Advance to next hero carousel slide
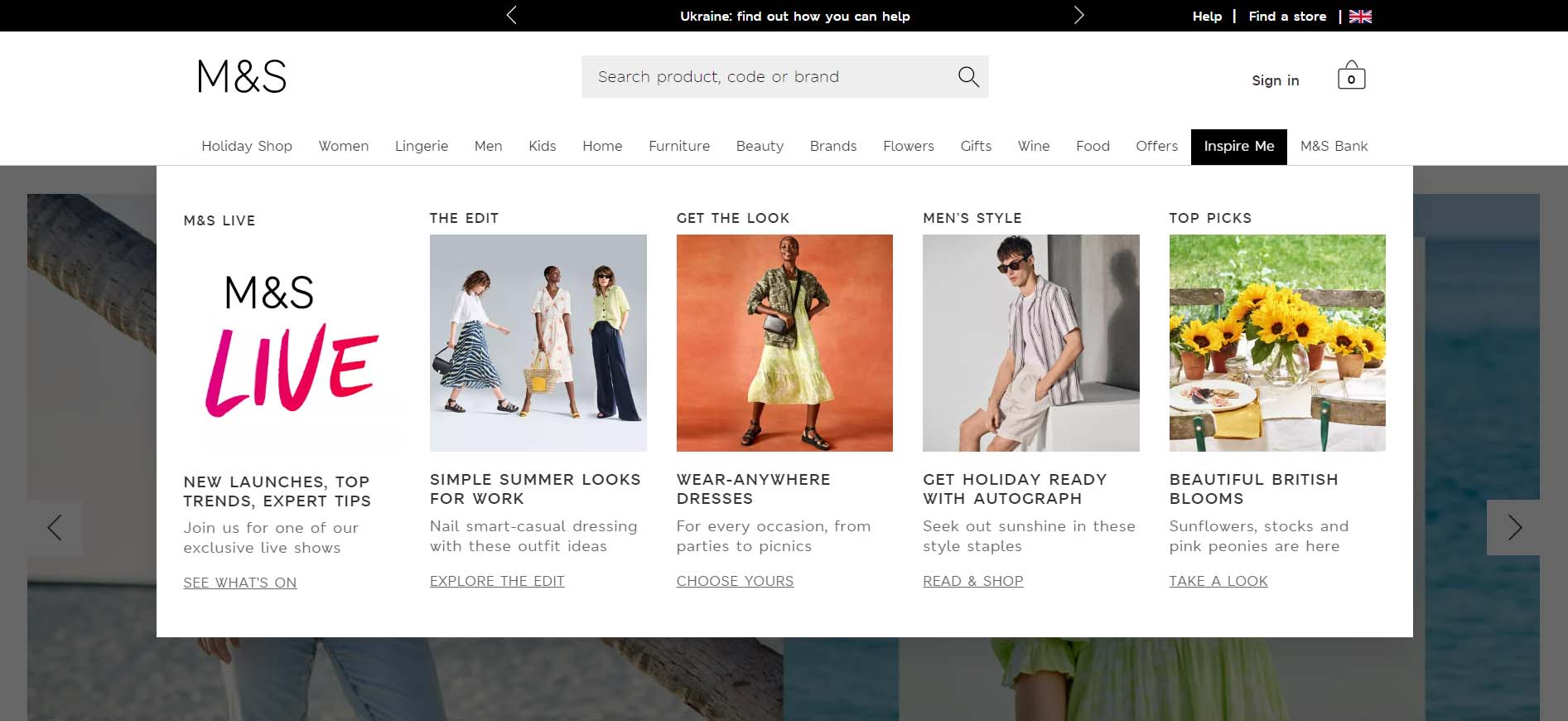Screen dimensions: 1568x721 click(1513, 527)
